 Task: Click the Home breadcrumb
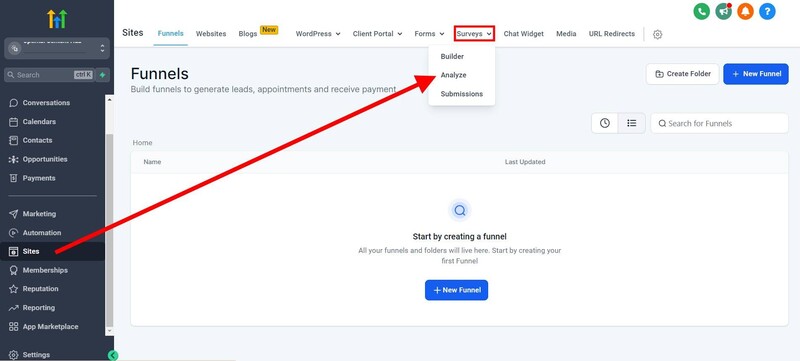[x=142, y=143]
